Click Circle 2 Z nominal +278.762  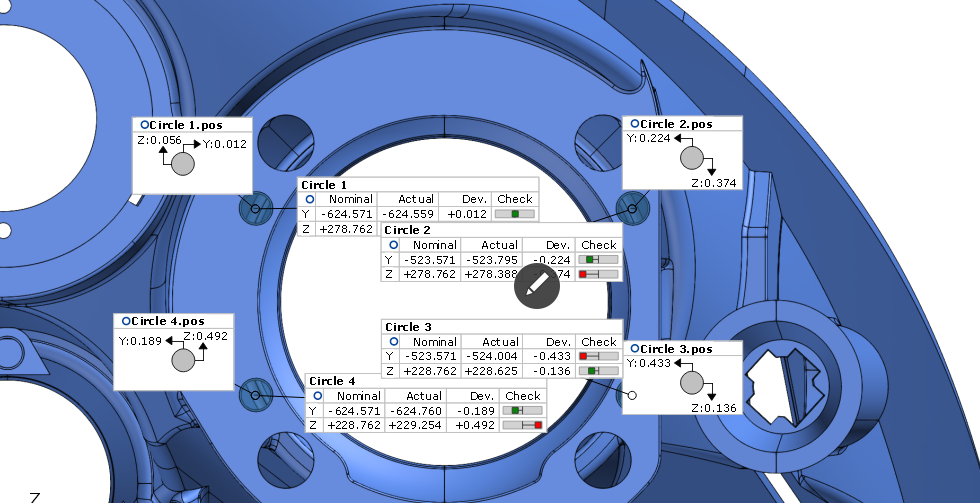429,274
